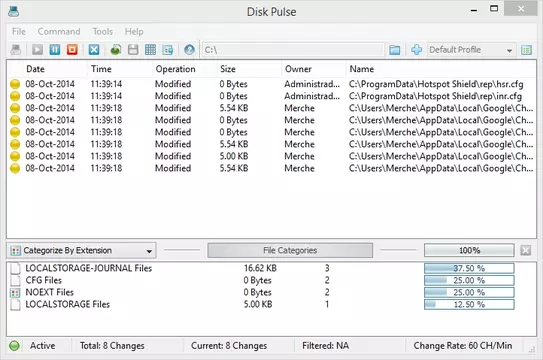Click the File Categories button

tap(290, 250)
